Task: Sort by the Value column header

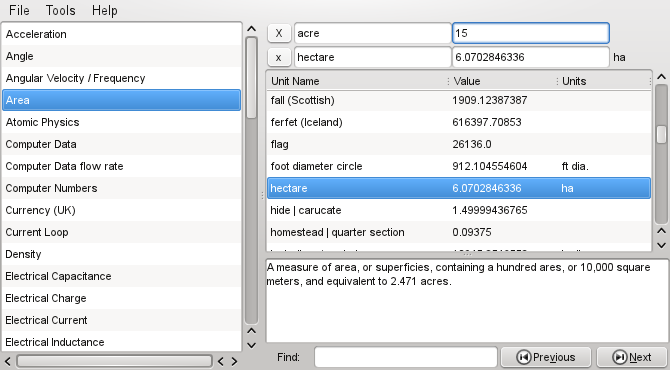Action: 503,81
